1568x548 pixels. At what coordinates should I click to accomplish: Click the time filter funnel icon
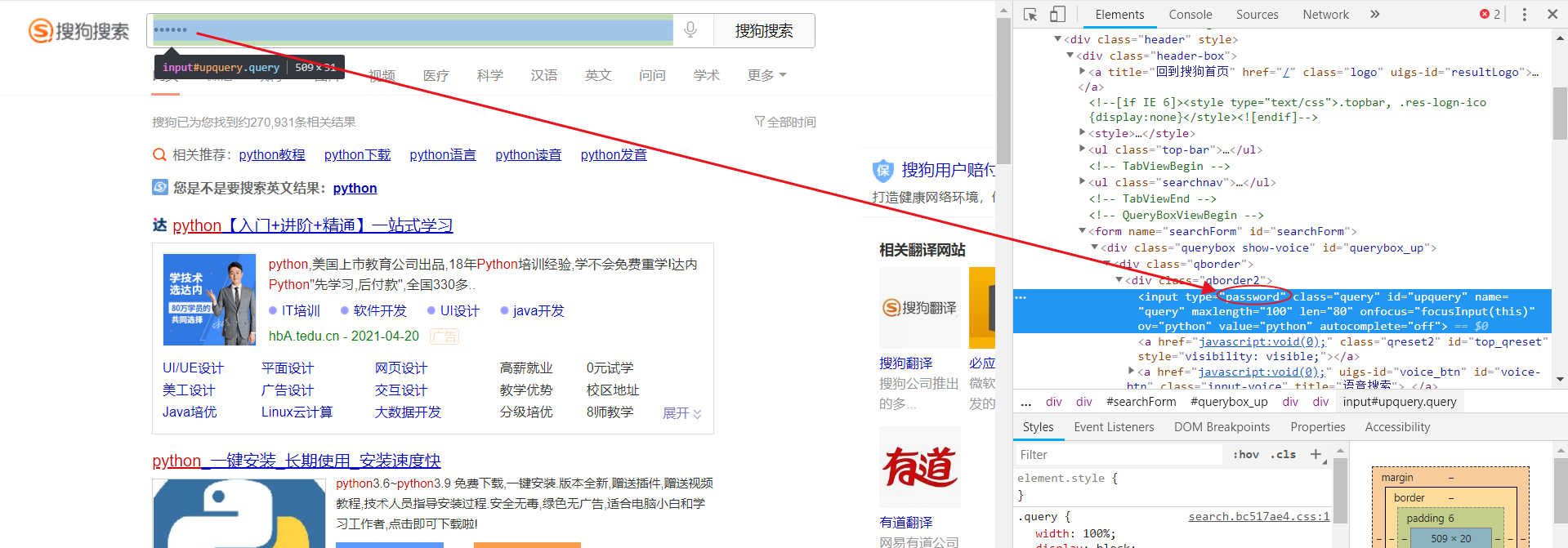[759, 122]
